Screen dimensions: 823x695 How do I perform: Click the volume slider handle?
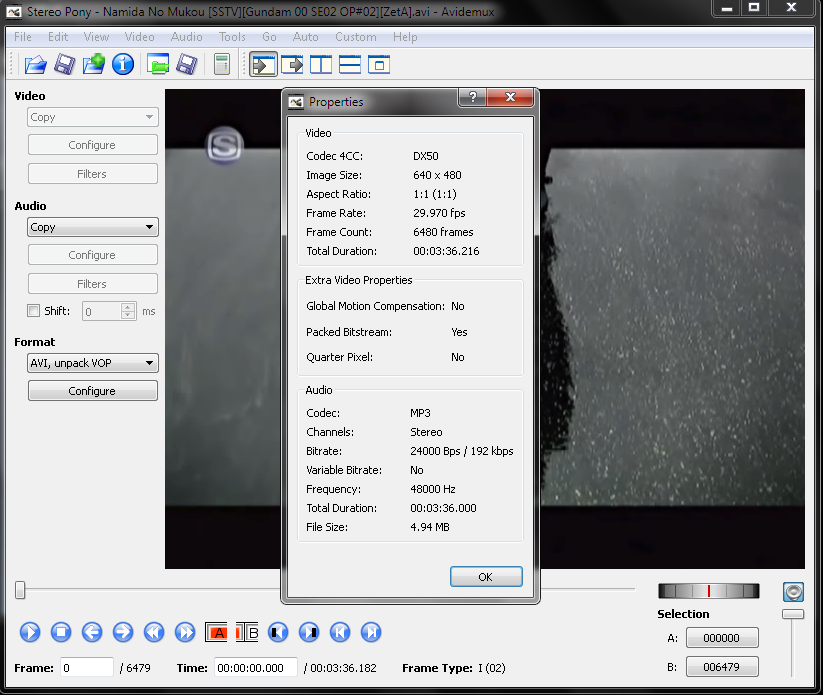click(x=793, y=614)
